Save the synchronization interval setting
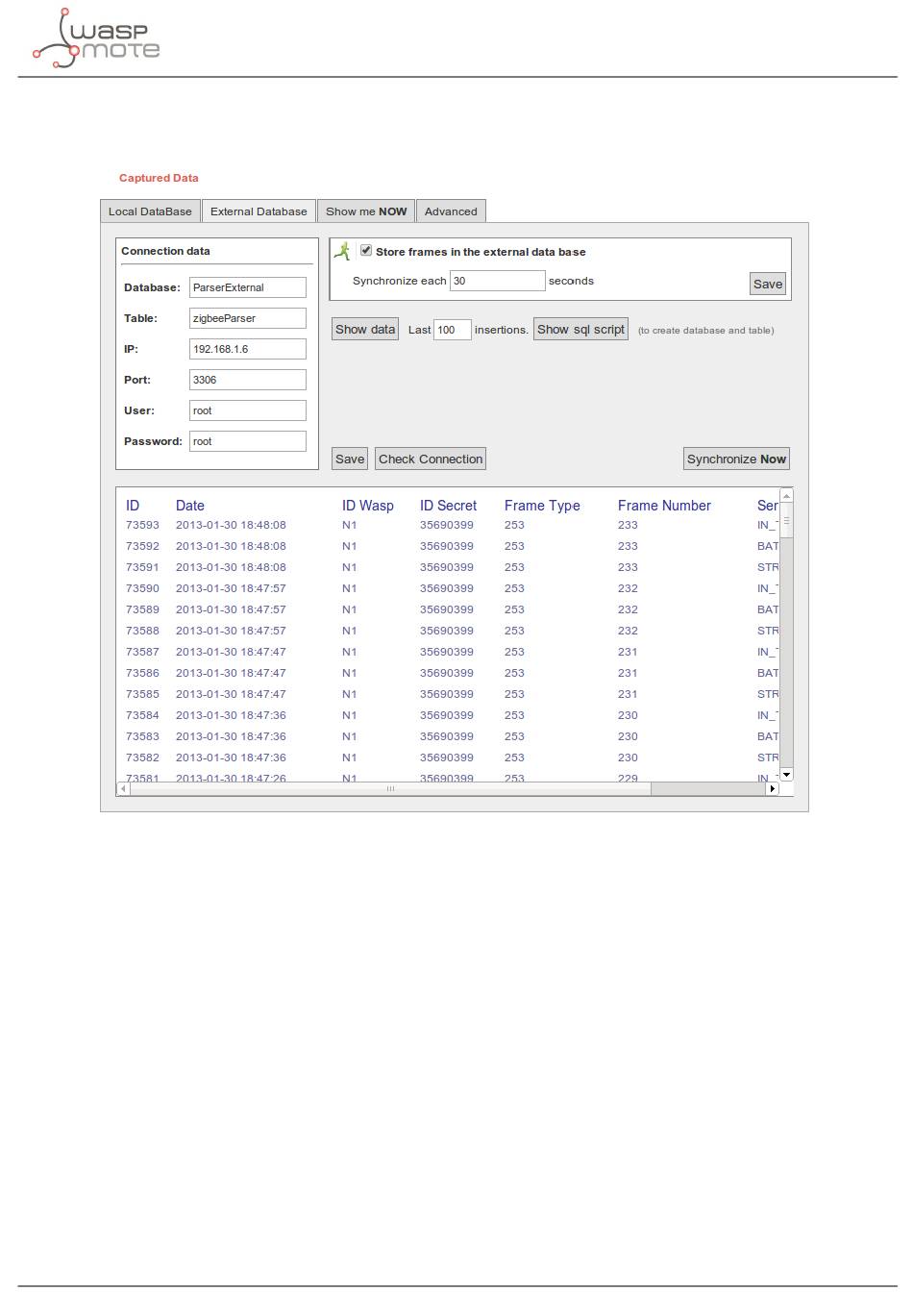The width and height of the screenshot is (913, 1316). pos(767,284)
